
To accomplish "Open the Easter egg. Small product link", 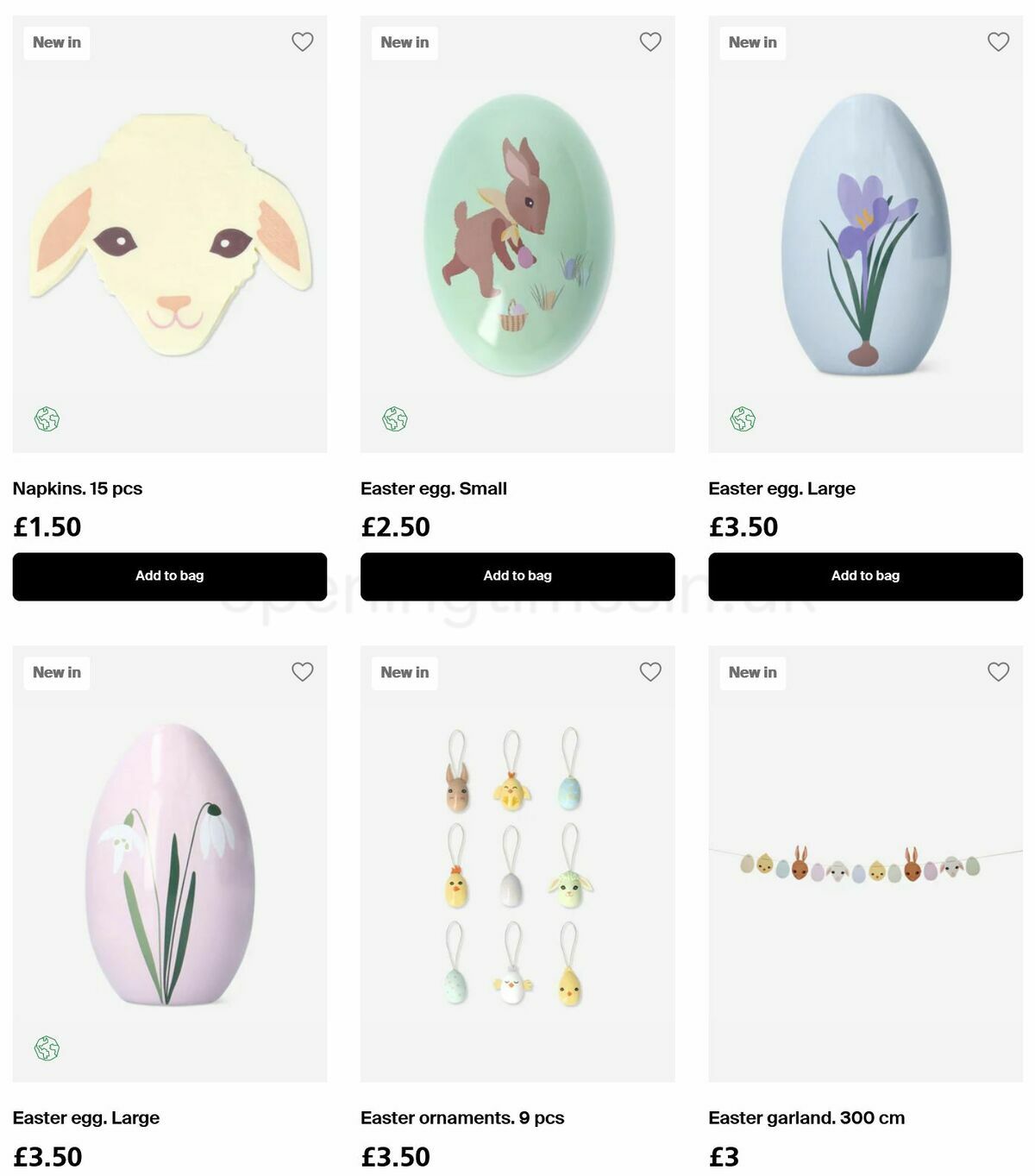I will pyautogui.click(x=434, y=488).
